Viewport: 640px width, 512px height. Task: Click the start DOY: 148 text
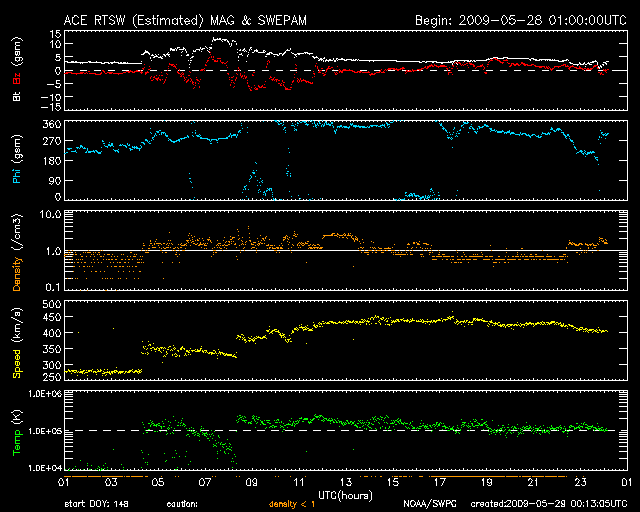[96, 505]
